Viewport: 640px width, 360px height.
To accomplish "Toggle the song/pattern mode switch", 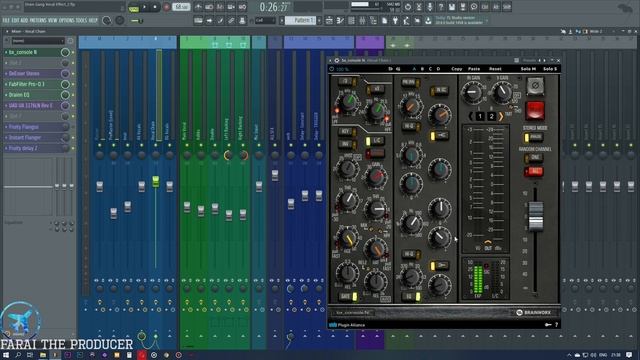I will tap(133, 7).
